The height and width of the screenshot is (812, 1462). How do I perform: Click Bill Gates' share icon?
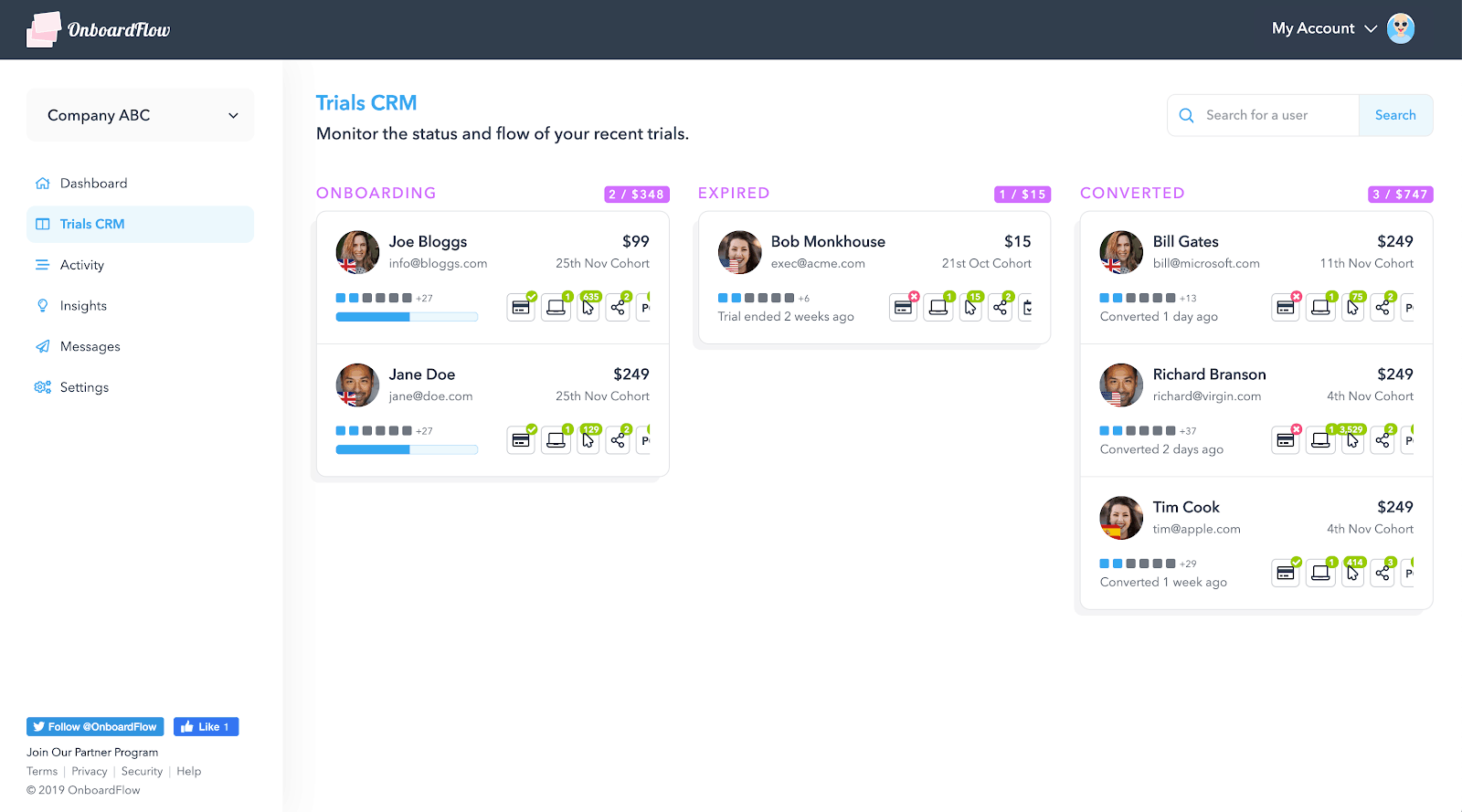pyautogui.click(x=1383, y=307)
